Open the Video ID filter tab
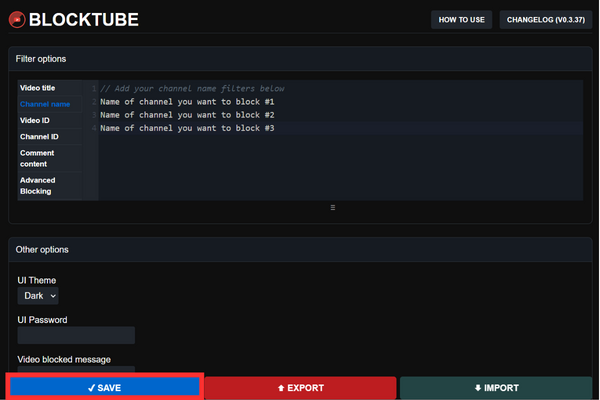600x400 pixels. tap(35, 120)
